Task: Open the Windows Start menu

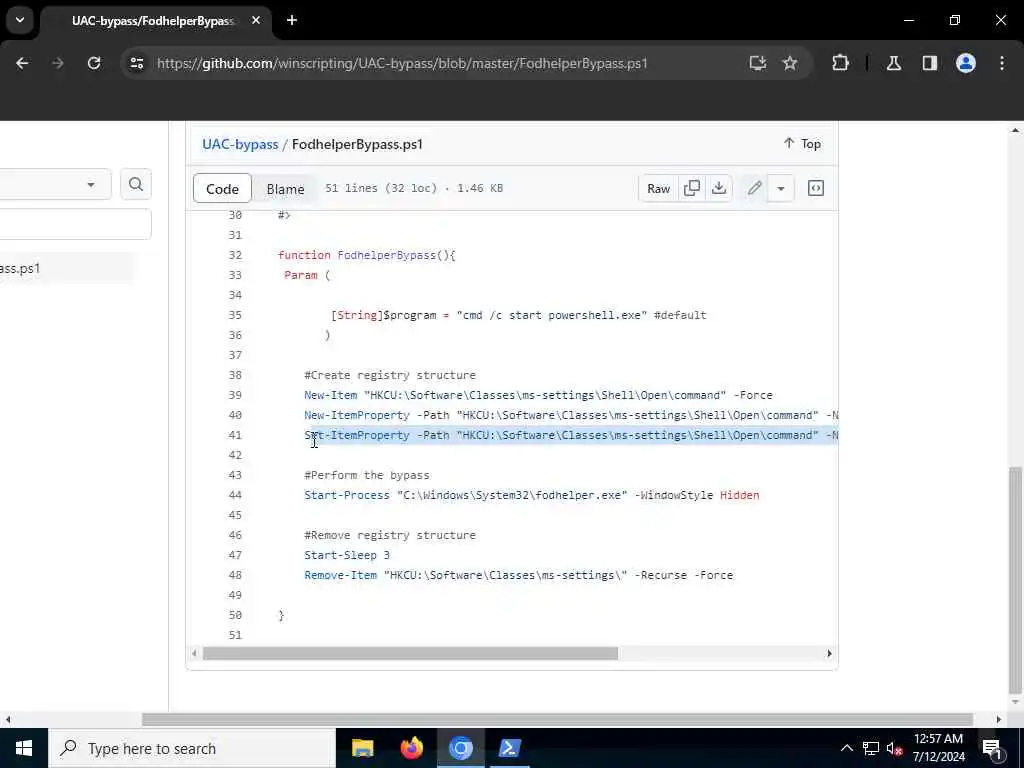Action: pyautogui.click(x=24, y=748)
